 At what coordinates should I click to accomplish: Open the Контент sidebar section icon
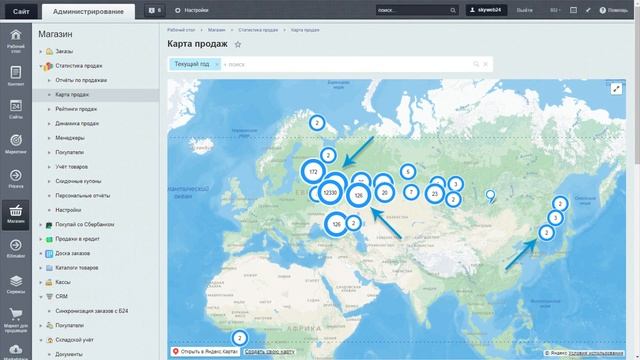point(16,76)
